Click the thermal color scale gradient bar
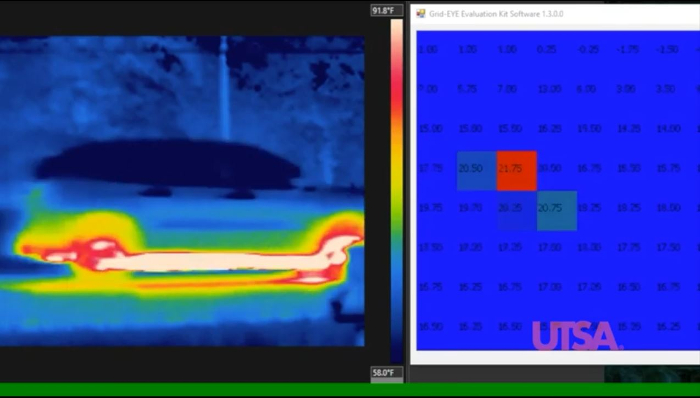The width and height of the screenshot is (700, 398). click(x=396, y=191)
